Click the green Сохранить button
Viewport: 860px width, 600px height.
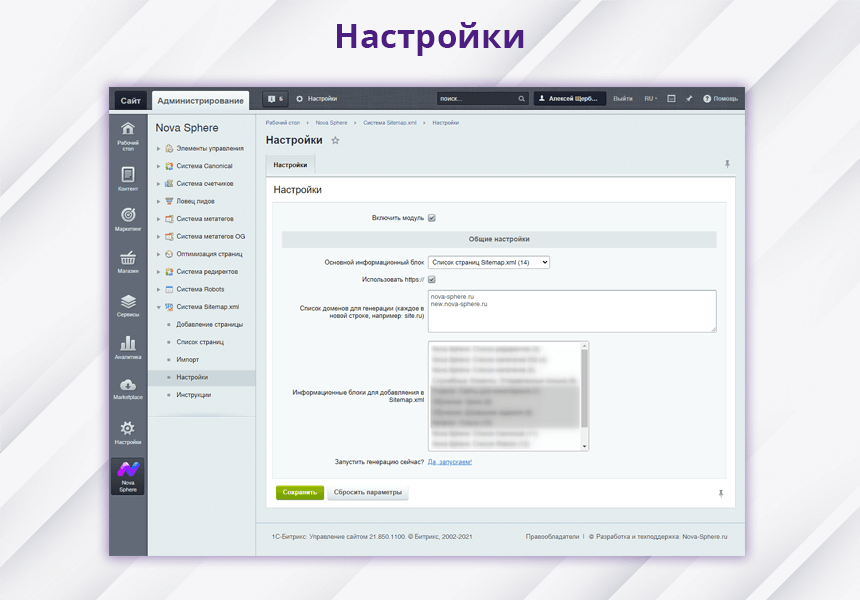pyautogui.click(x=300, y=493)
